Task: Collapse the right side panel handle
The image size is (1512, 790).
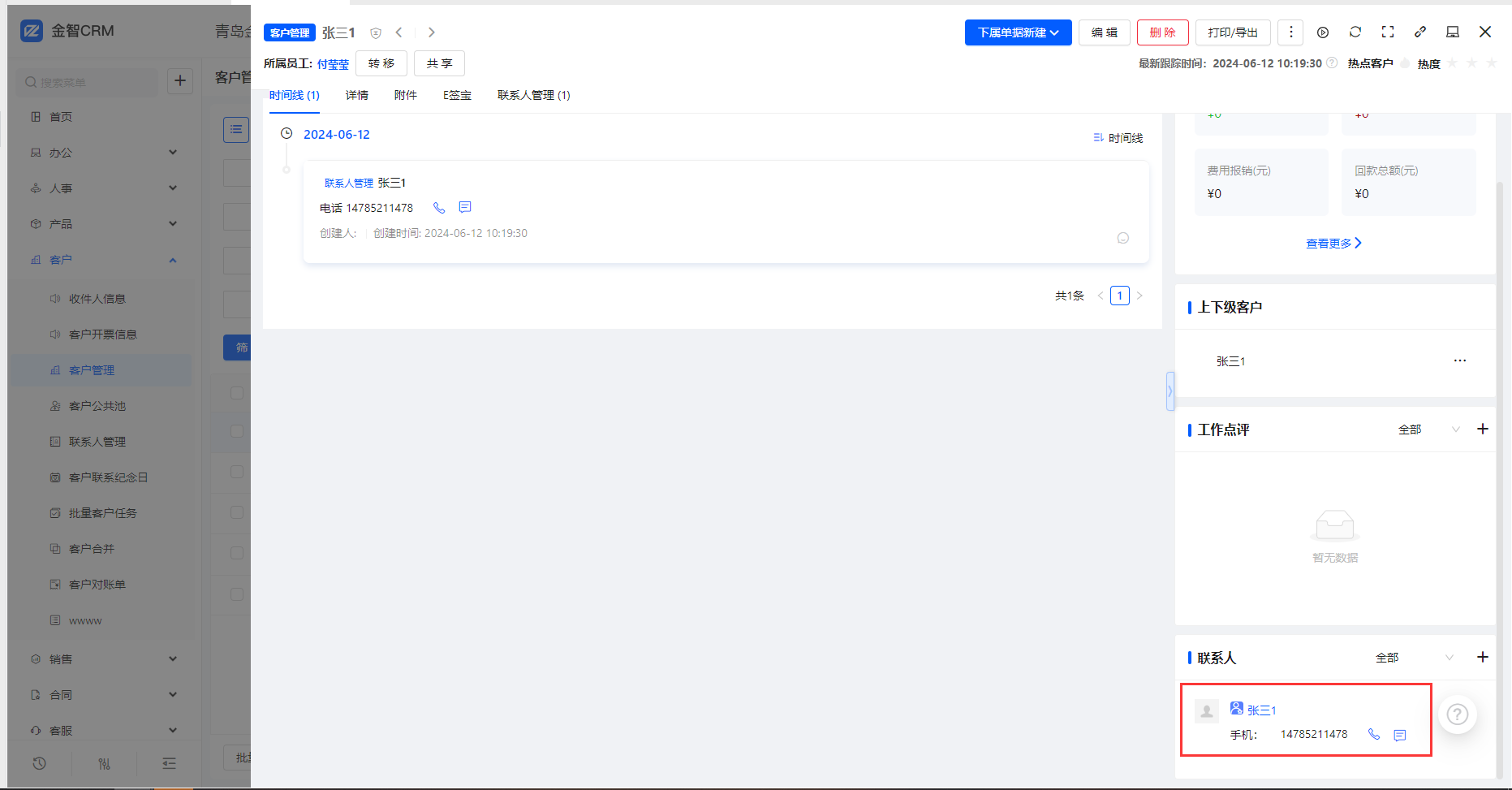Action: [x=1170, y=391]
